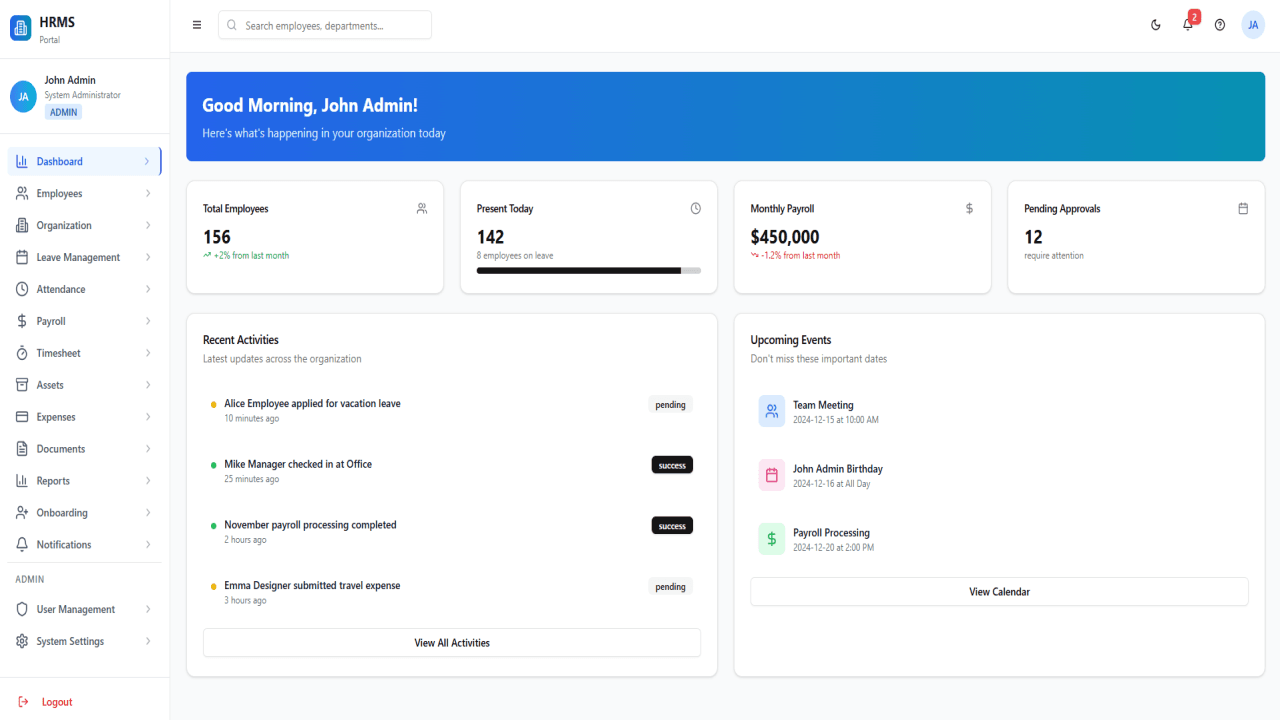Image resolution: width=1280 pixels, height=720 pixels.
Task: Click the Timesheet stopwatch icon in the sidebar
Action: point(22,353)
